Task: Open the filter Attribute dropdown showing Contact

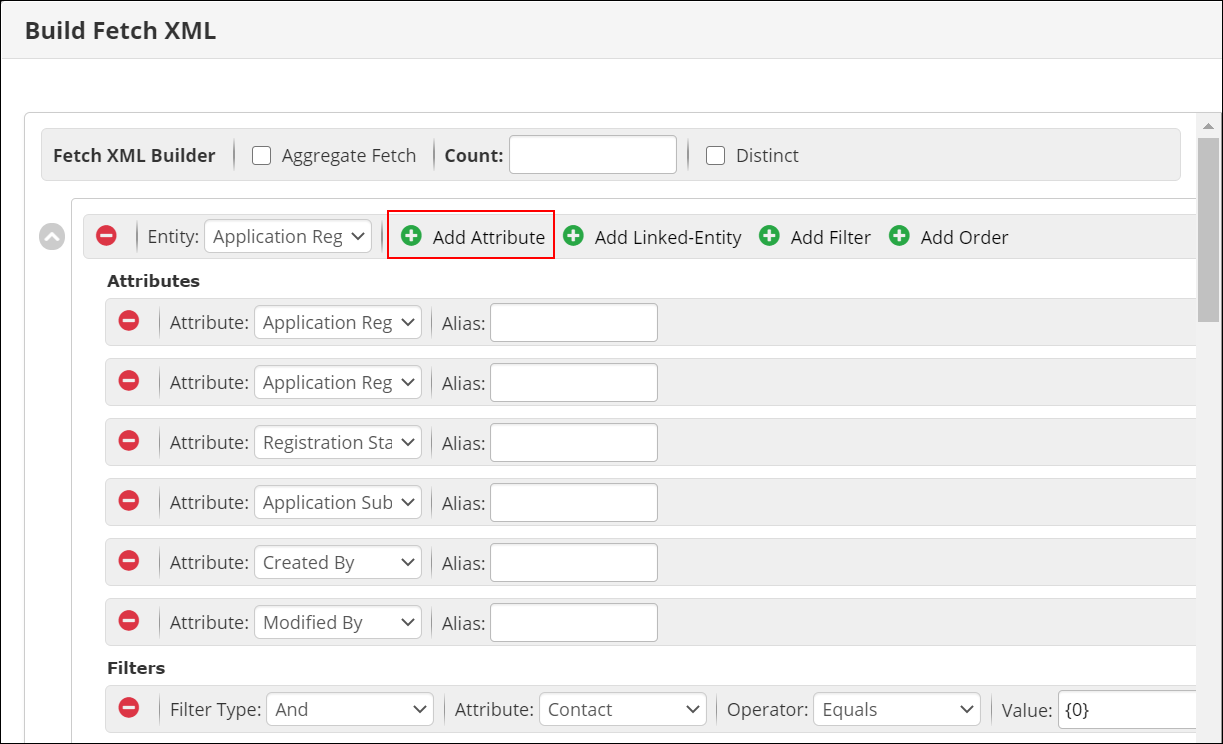Action: point(622,709)
